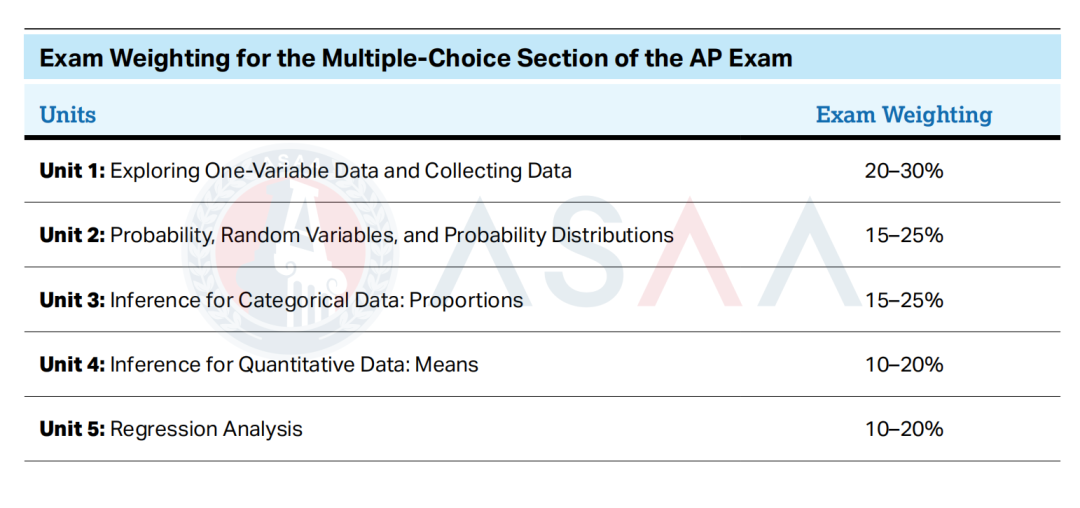Click the Unit 5 10–20% weighting

[904, 429]
